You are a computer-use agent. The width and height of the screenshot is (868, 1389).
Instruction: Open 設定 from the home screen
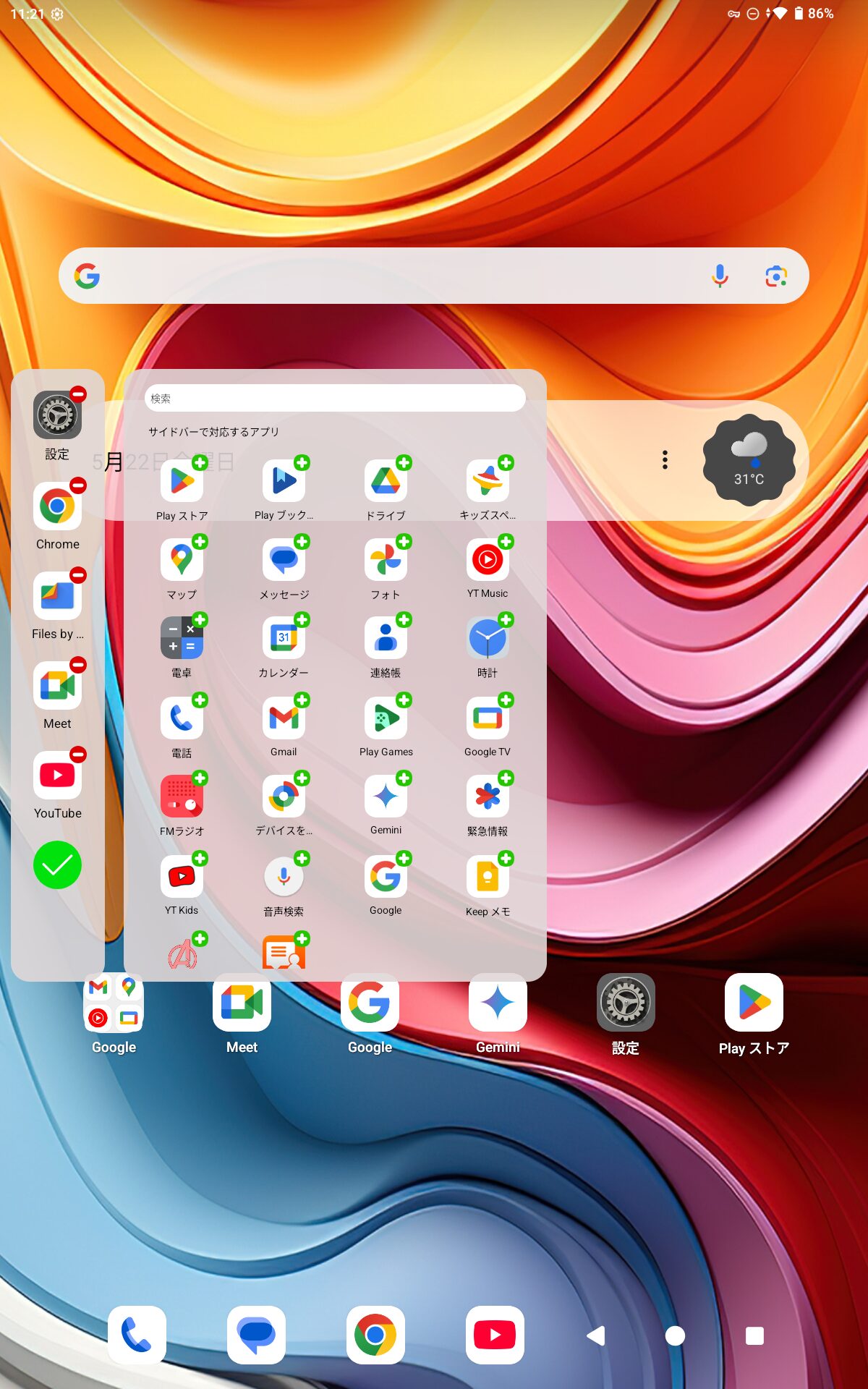(x=626, y=1003)
